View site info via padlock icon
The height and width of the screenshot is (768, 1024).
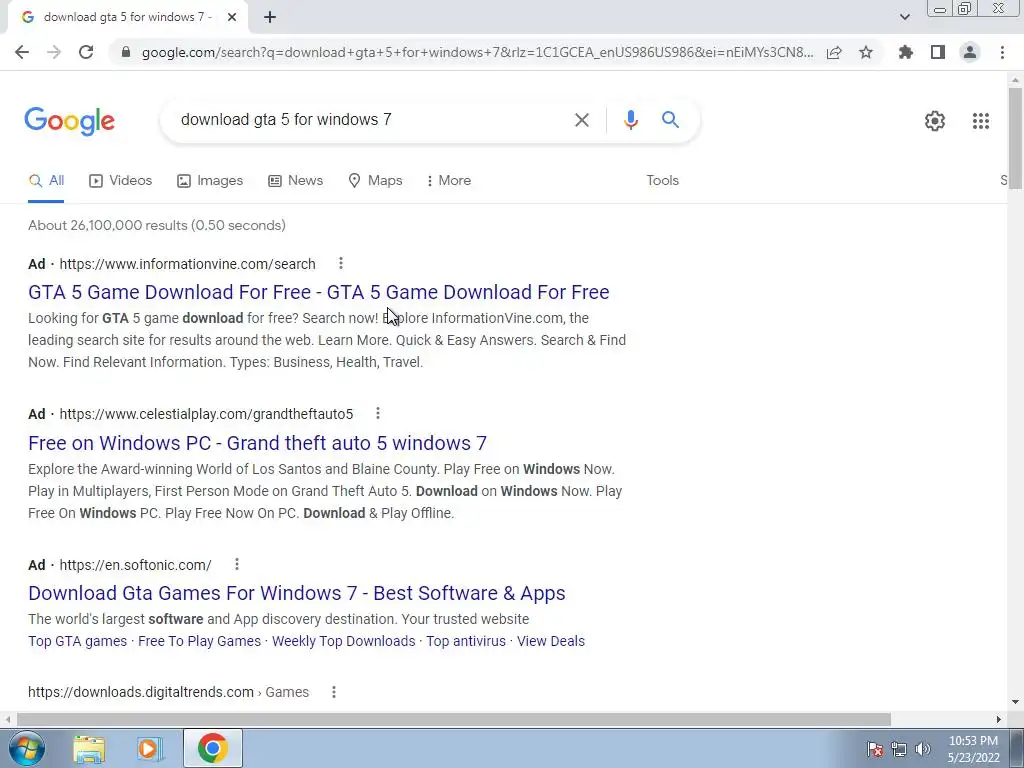pyautogui.click(x=126, y=52)
